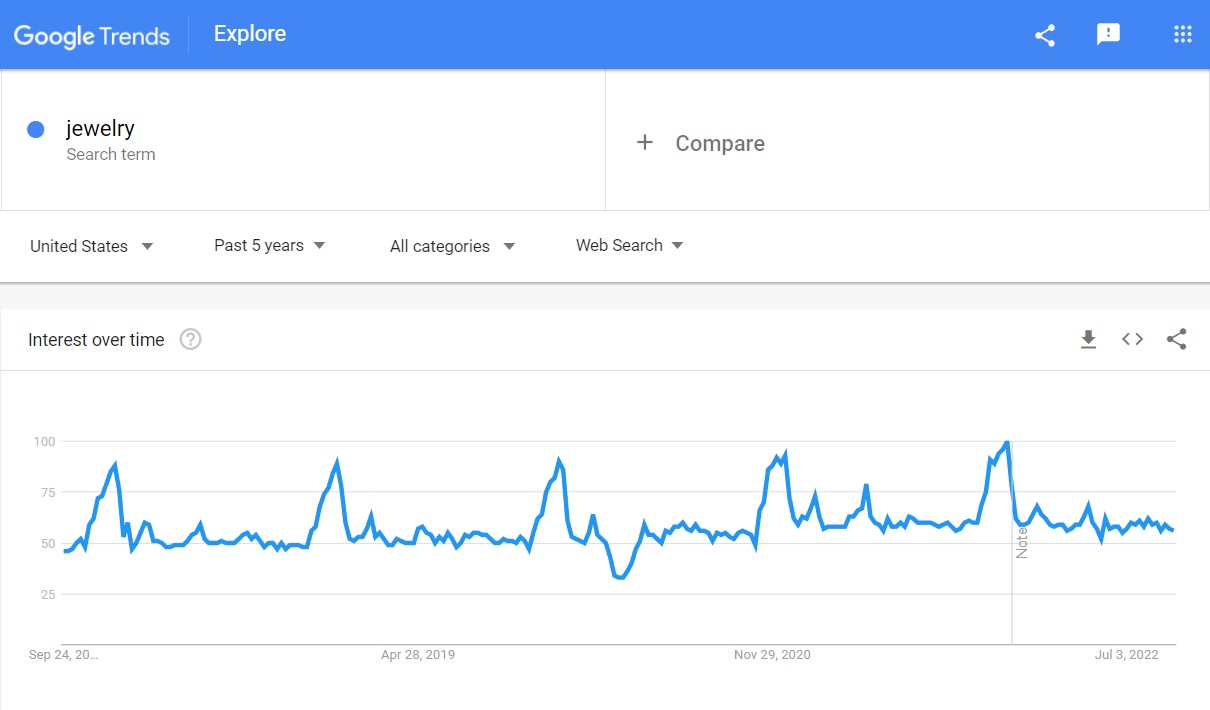Click the chart peak reaching 100
The image size is (1210, 710).
pos(1007,441)
